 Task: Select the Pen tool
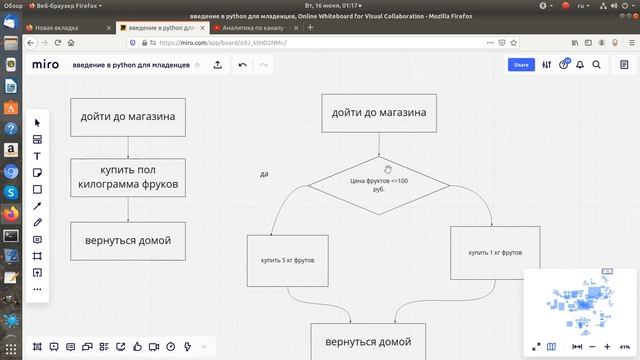37,223
